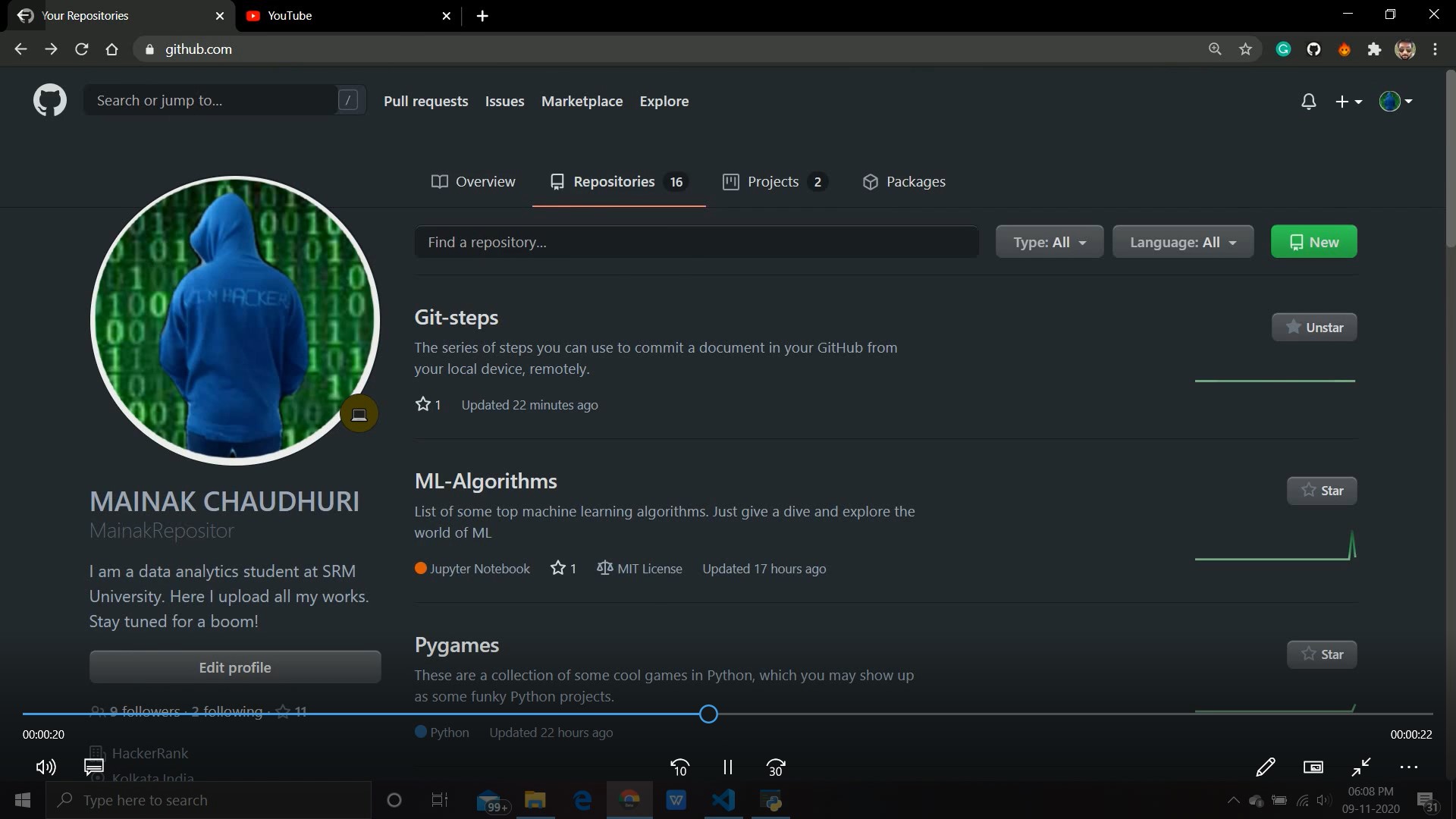Switch to the Projects tab

pos(773,182)
